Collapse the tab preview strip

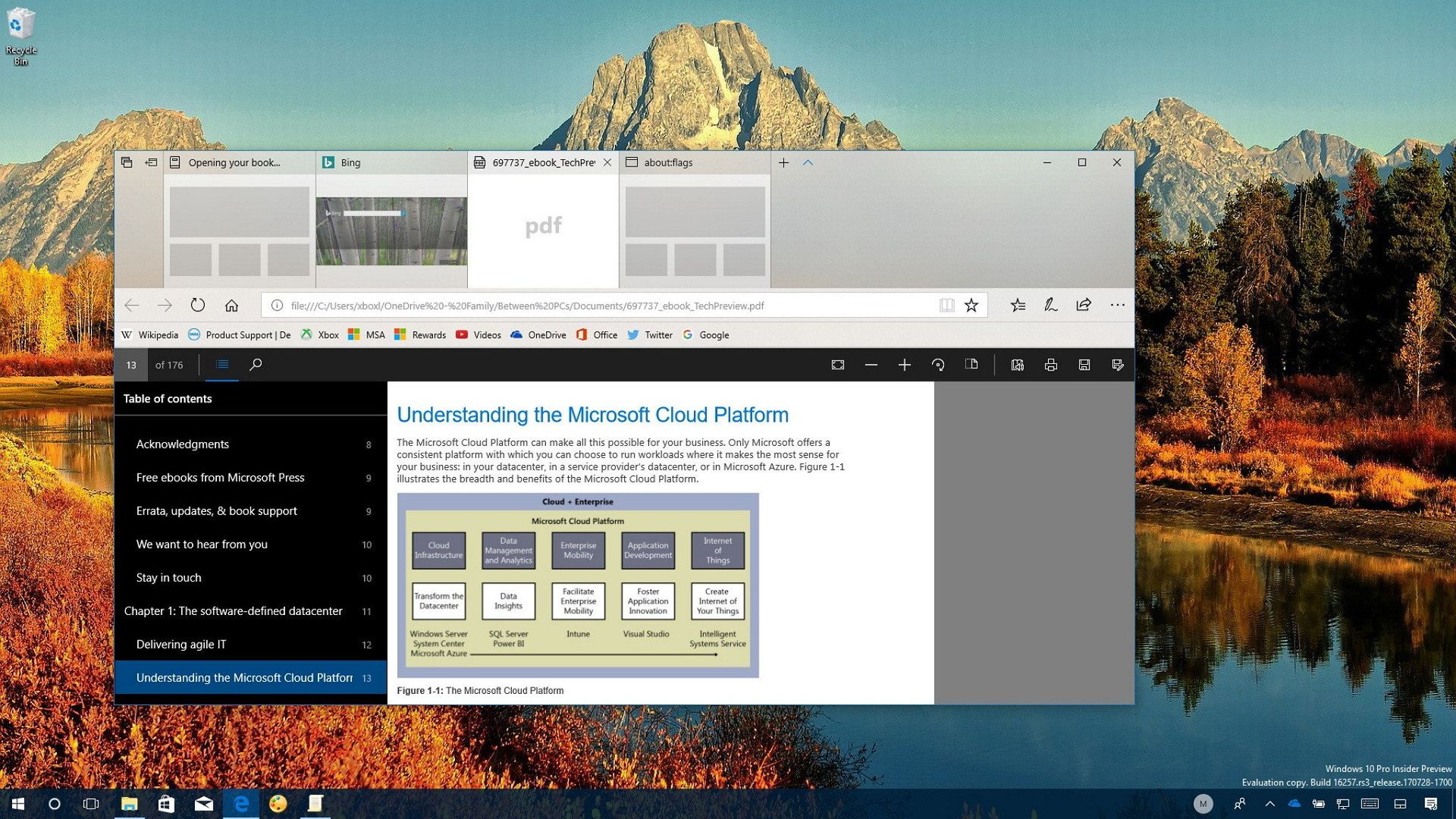[x=808, y=162]
